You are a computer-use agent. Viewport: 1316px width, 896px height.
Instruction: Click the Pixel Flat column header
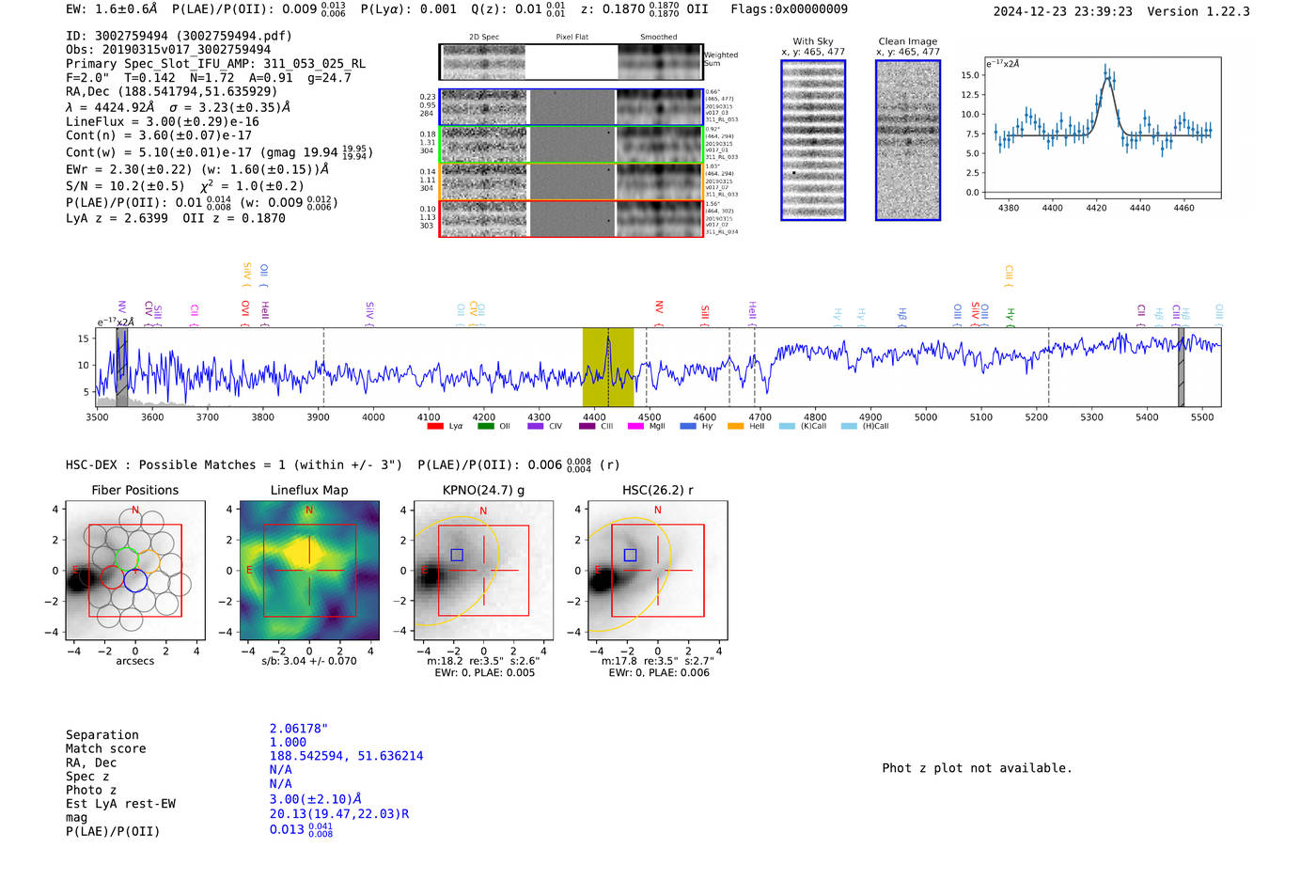point(572,38)
